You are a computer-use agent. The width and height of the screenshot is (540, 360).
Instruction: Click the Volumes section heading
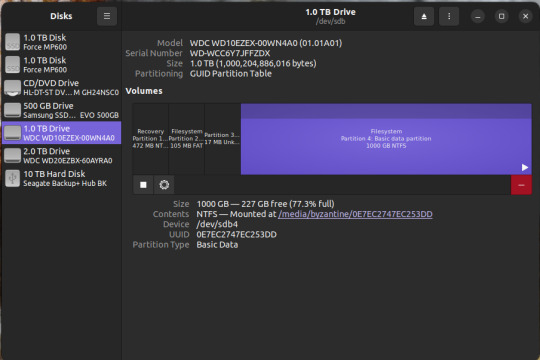(144, 91)
